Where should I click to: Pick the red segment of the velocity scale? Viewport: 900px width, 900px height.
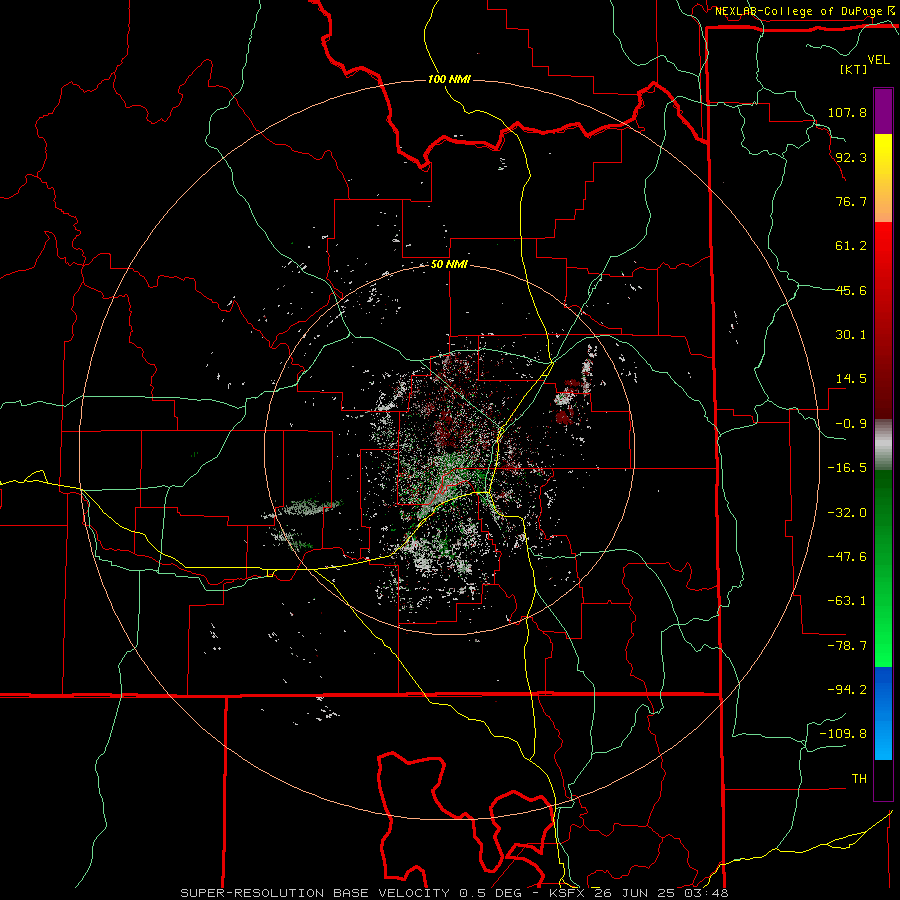coord(883,320)
